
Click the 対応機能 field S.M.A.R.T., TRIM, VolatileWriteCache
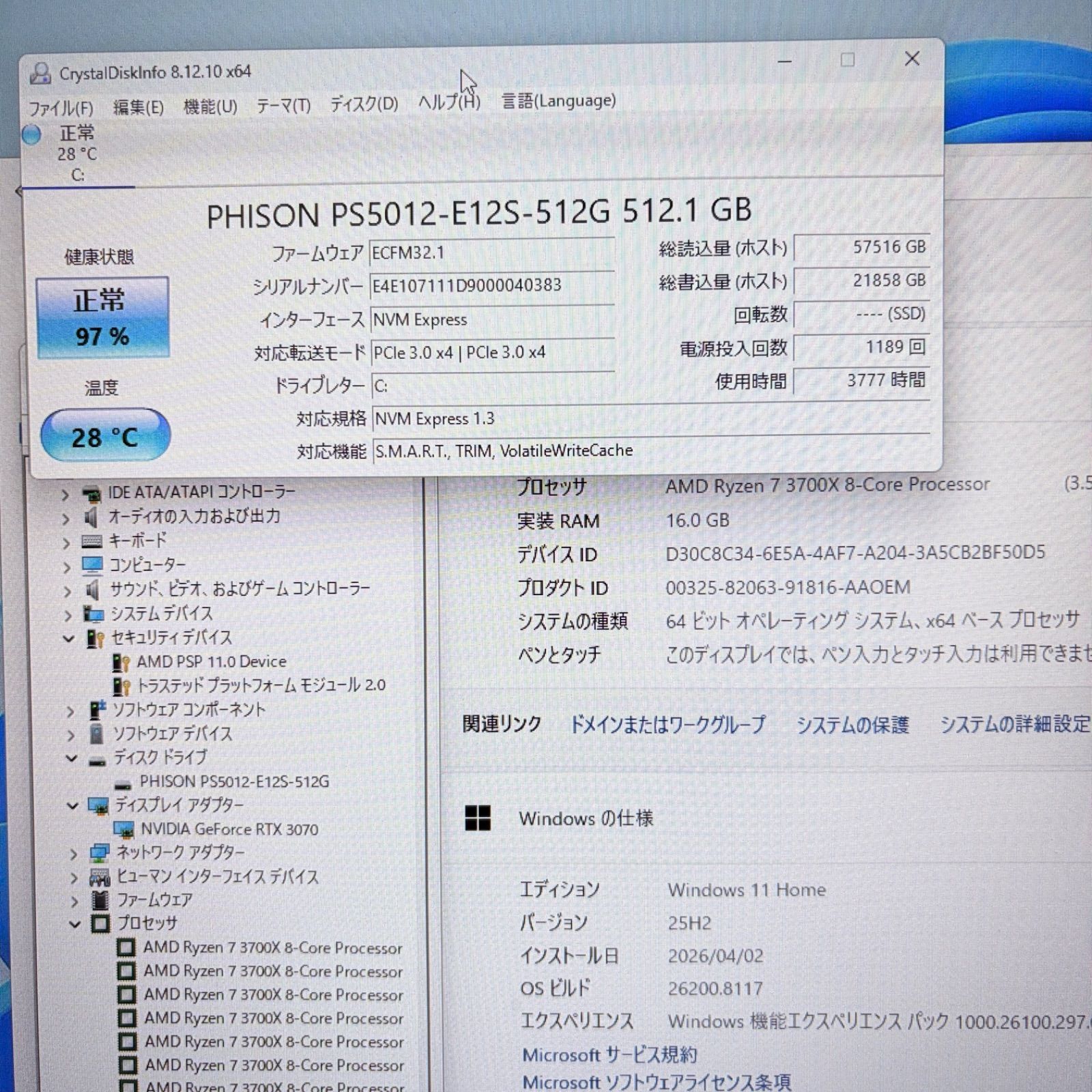click(x=652, y=450)
